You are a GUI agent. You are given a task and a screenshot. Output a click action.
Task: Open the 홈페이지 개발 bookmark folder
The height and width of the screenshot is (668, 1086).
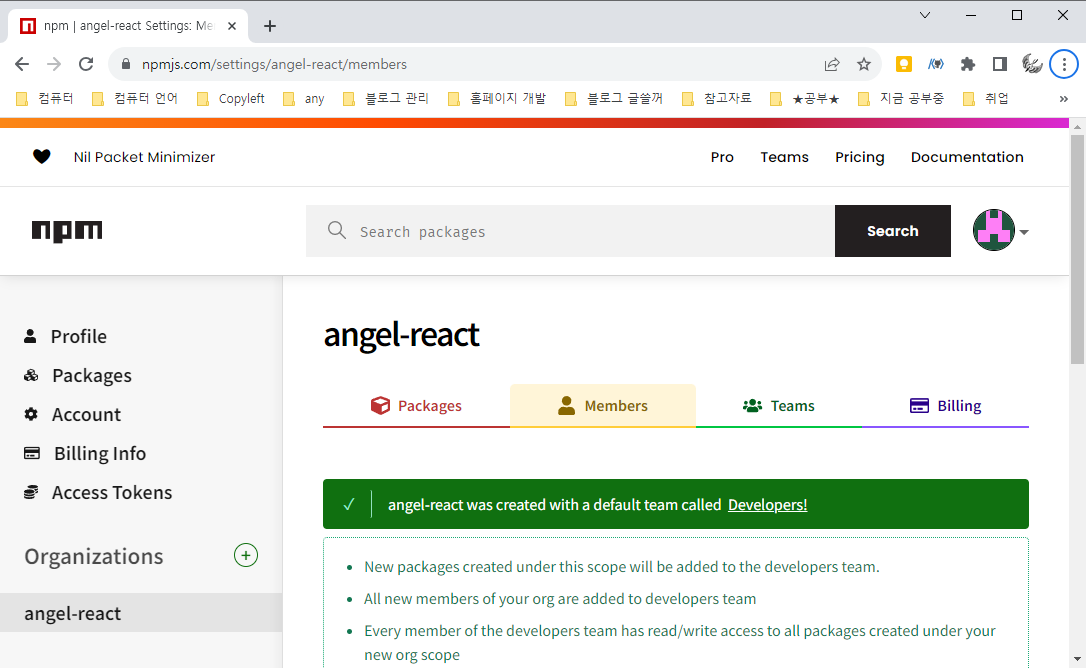[x=497, y=99]
